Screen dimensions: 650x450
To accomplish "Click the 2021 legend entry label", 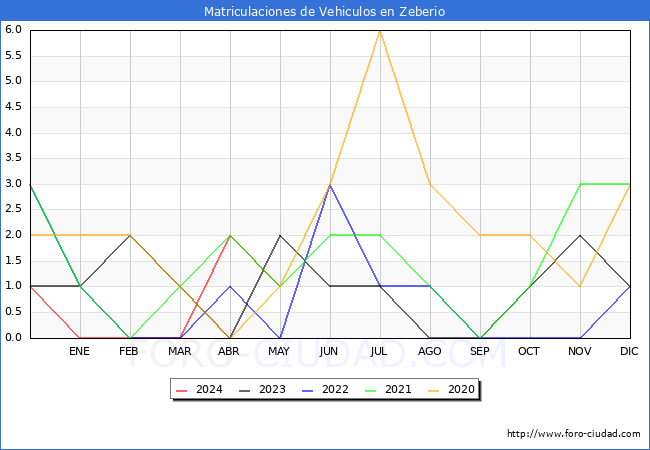I will (x=398, y=390).
